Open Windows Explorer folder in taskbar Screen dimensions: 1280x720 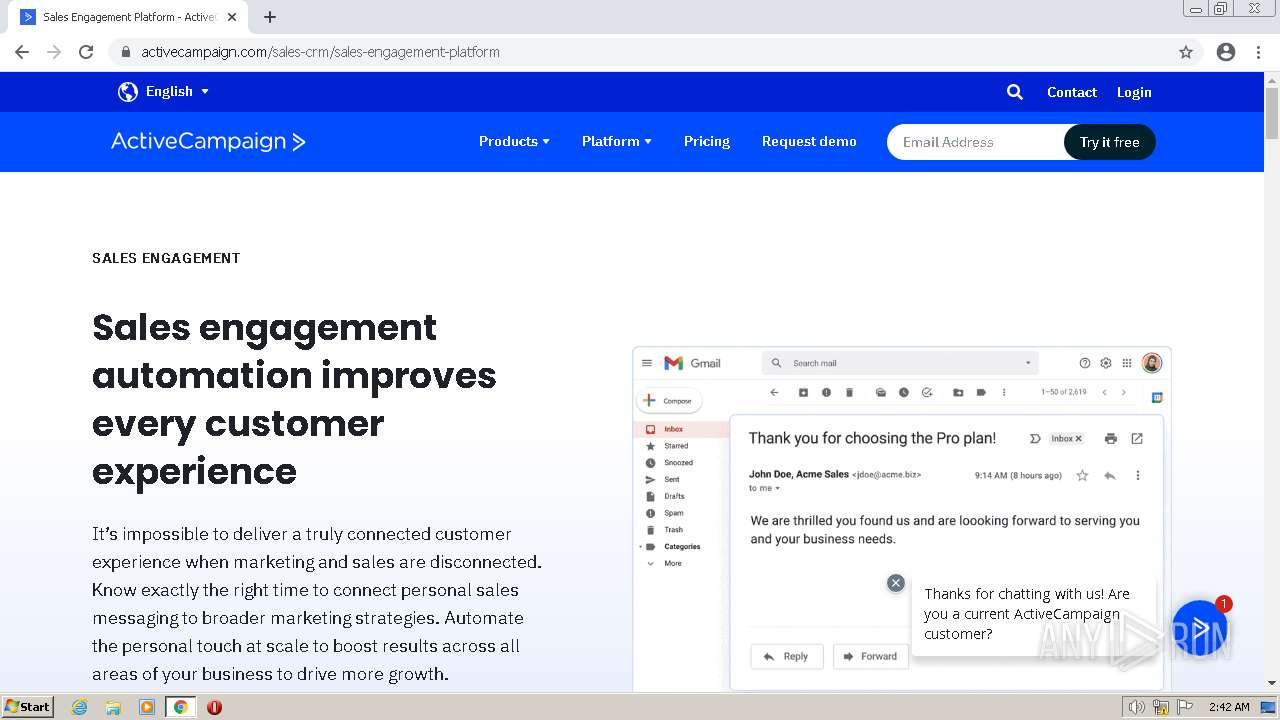point(113,707)
